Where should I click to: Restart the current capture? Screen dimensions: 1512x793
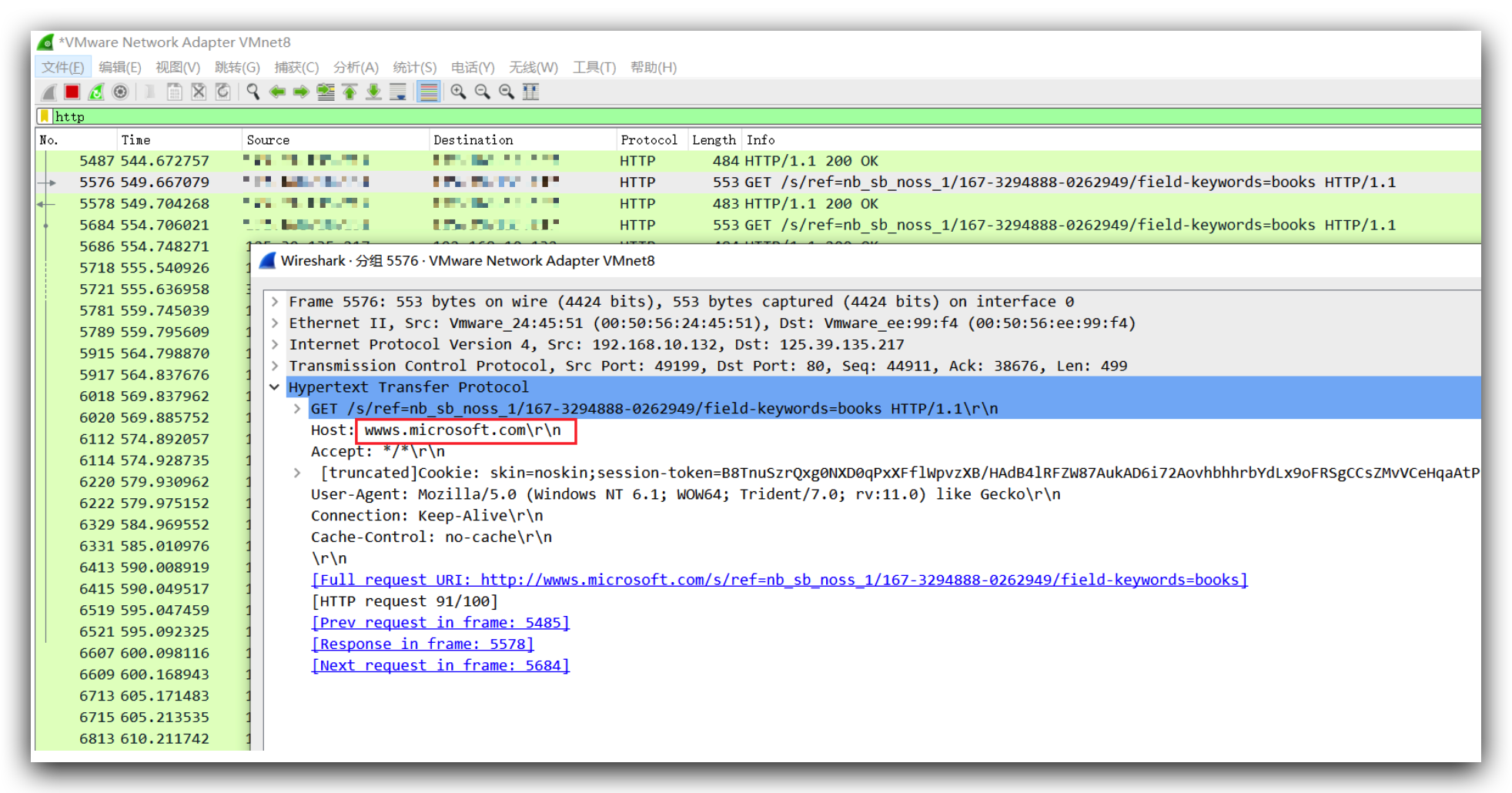coord(96,92)
